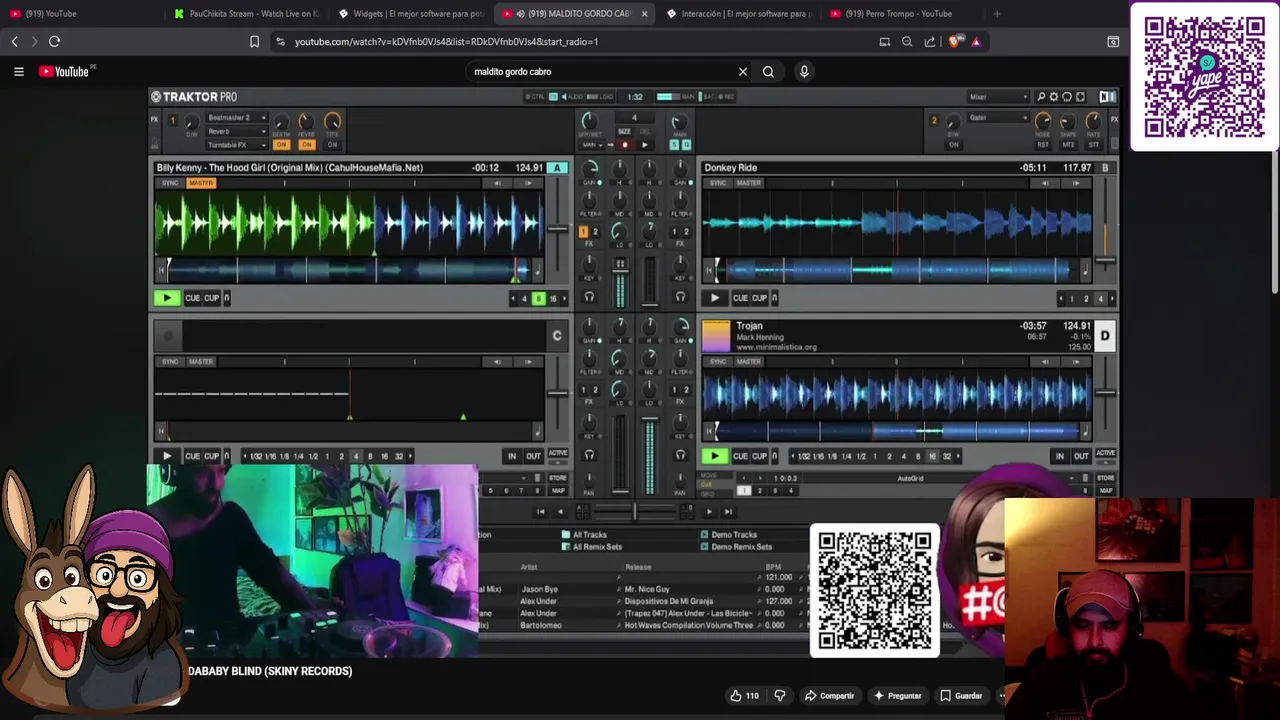1280x720 pixels.
Task: Click the master record button in the mixer
Action: point(625,145)
